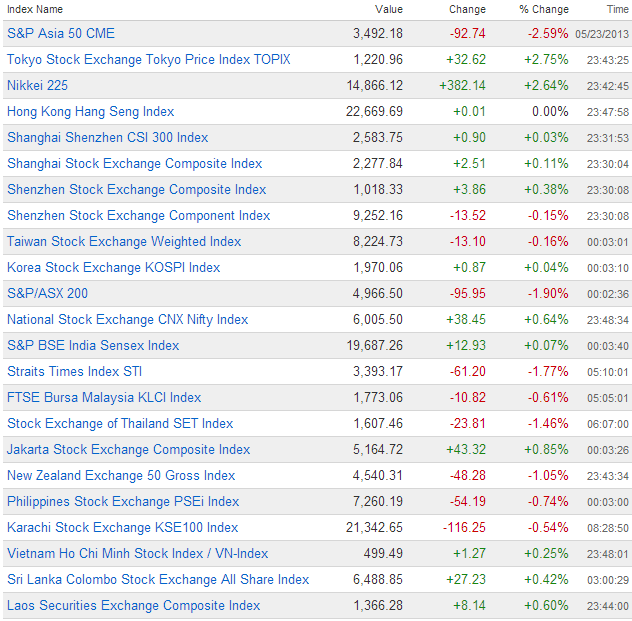The image size is (632, 621).
Task: Open Laos Securities Exchange Composite Index link
Action: click(133, 605)
